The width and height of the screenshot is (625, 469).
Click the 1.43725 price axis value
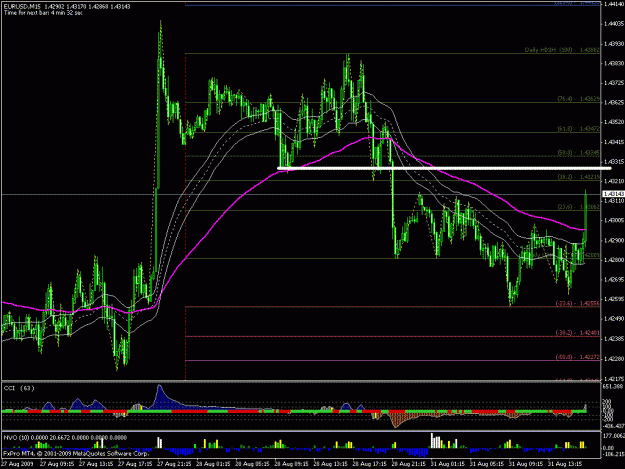[613, 83]
